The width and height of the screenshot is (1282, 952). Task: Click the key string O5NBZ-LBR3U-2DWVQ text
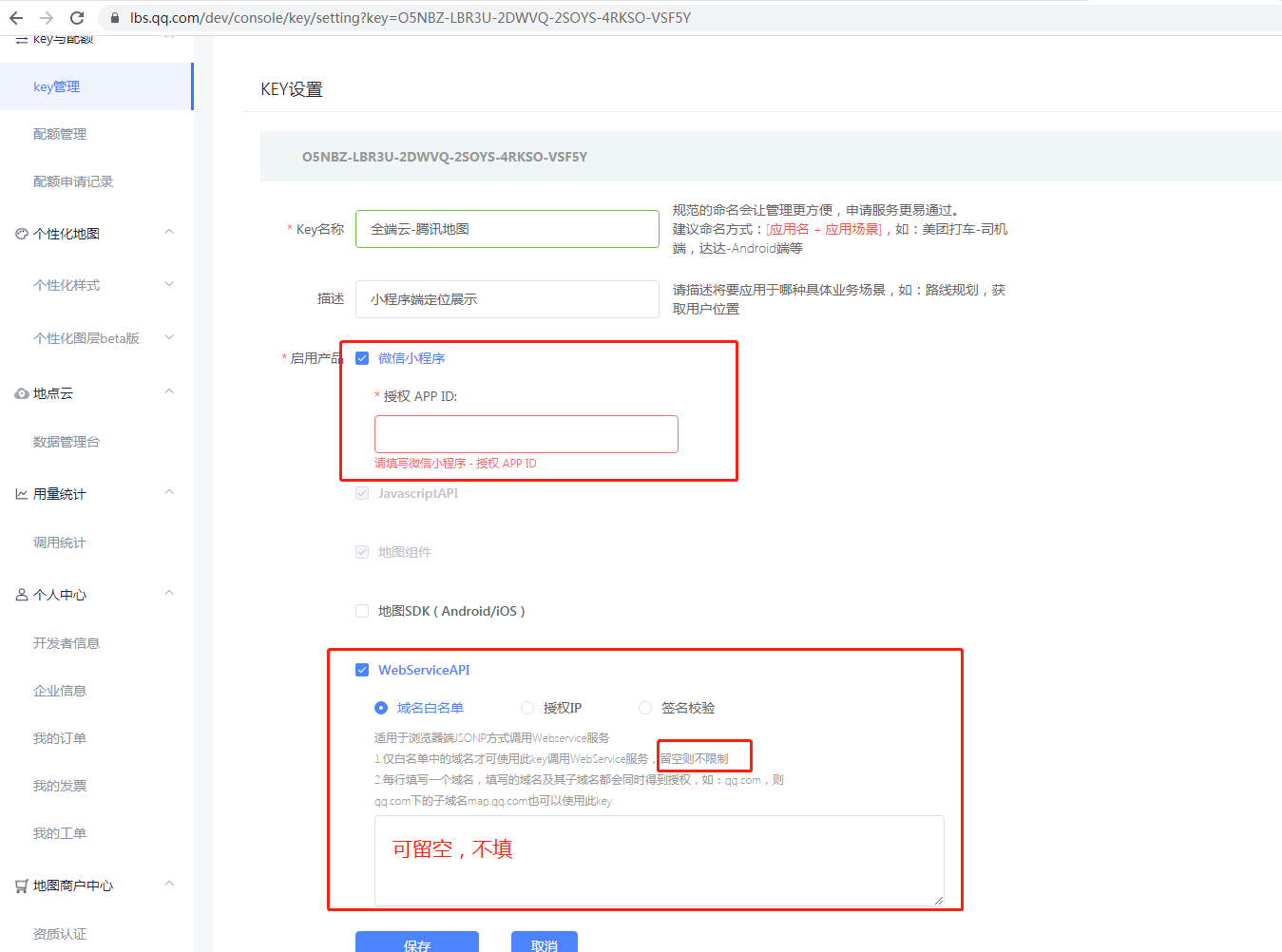(x=445, y=157)
